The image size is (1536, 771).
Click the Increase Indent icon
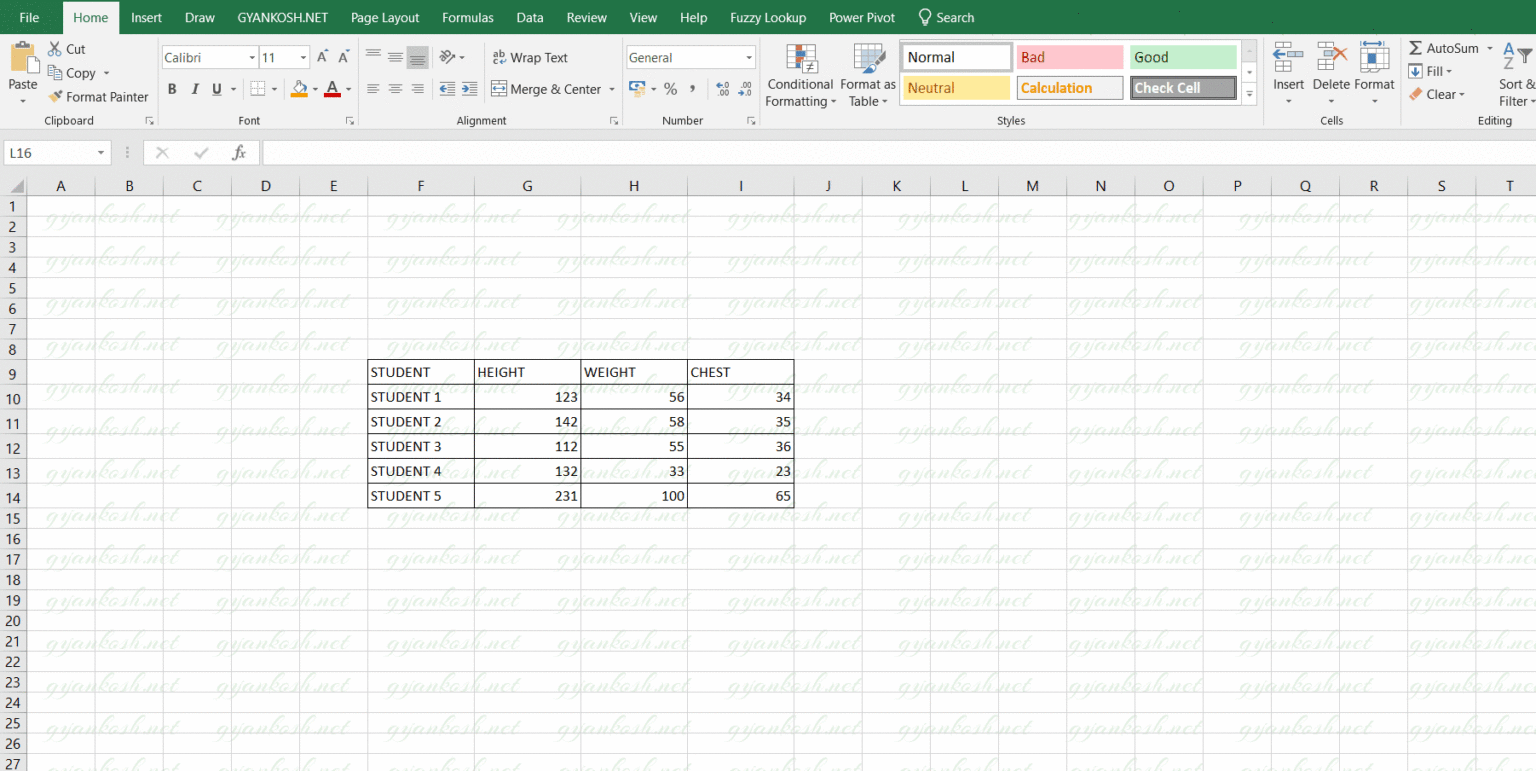point(469,89)
